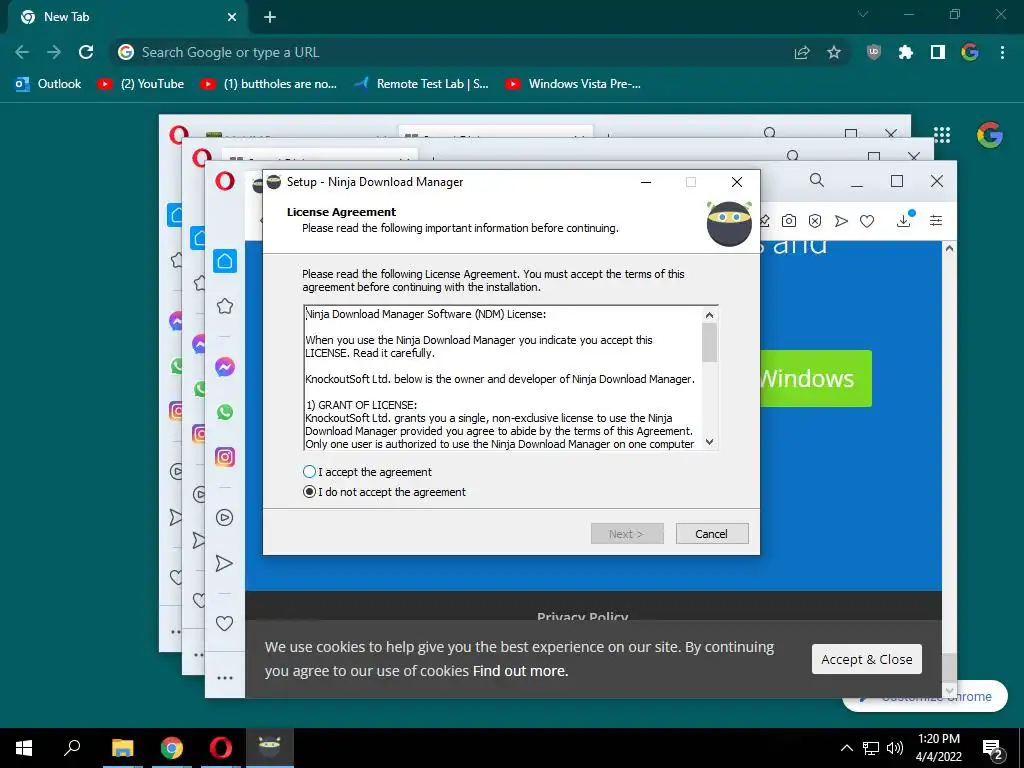Select 'I accept the agreement' radio button
Viewport: 1024px width, 768px height.
tap(310, 472)
